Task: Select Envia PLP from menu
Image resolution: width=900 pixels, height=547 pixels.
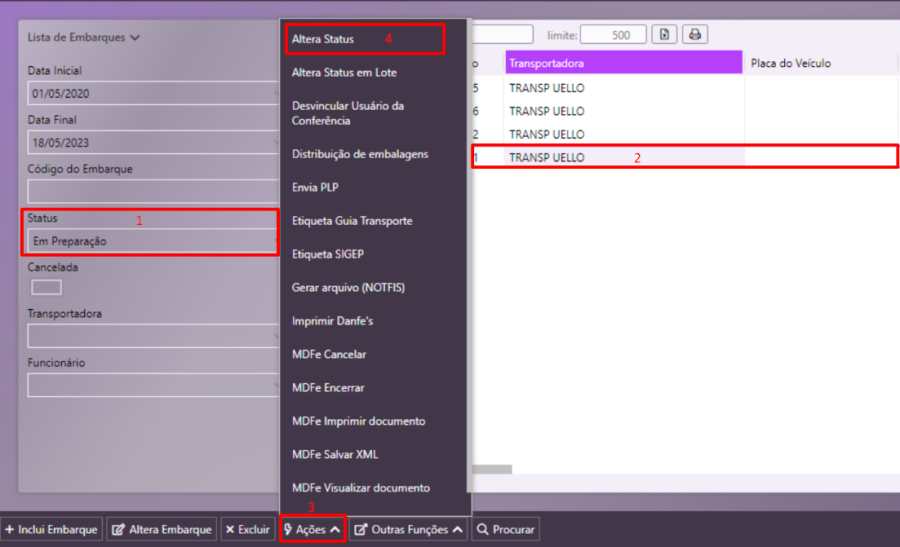Action: coord(315,187)
